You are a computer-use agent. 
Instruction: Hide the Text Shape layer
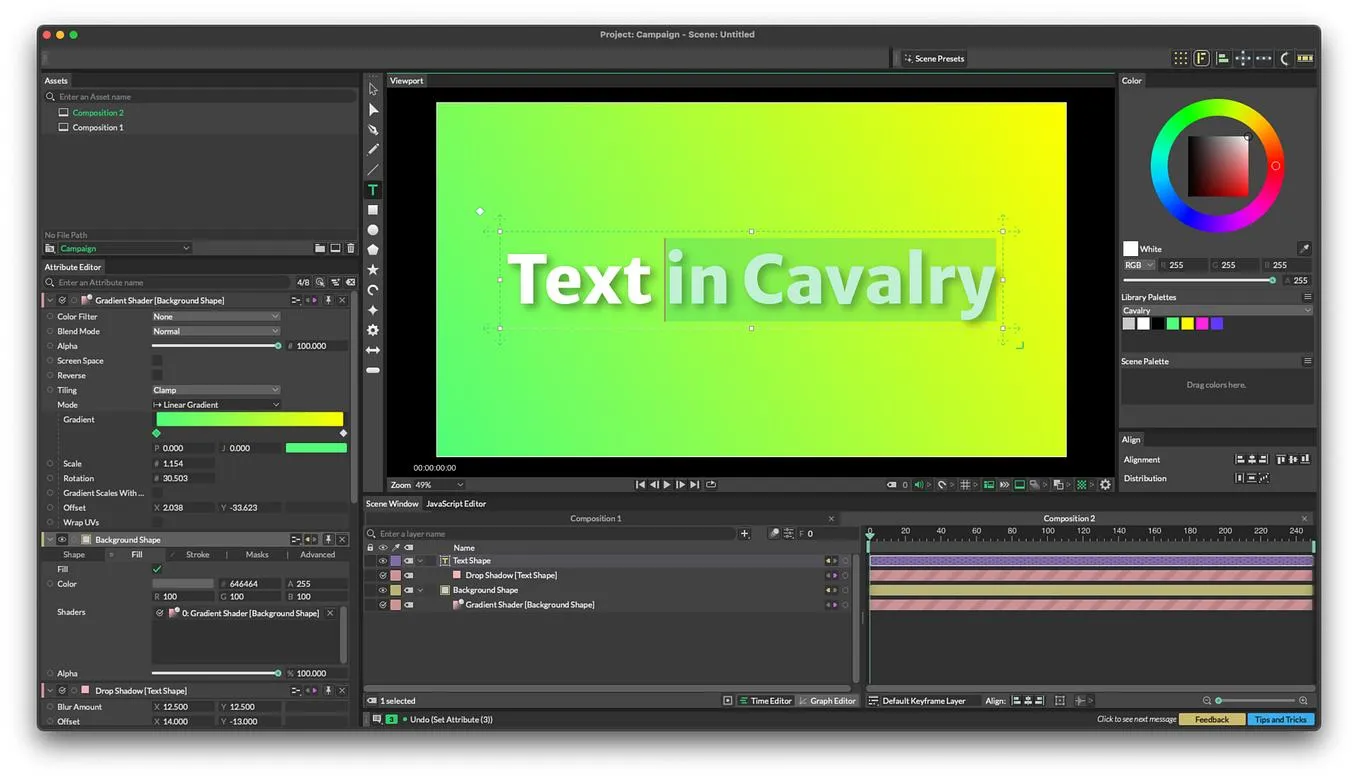pos(382,561)
